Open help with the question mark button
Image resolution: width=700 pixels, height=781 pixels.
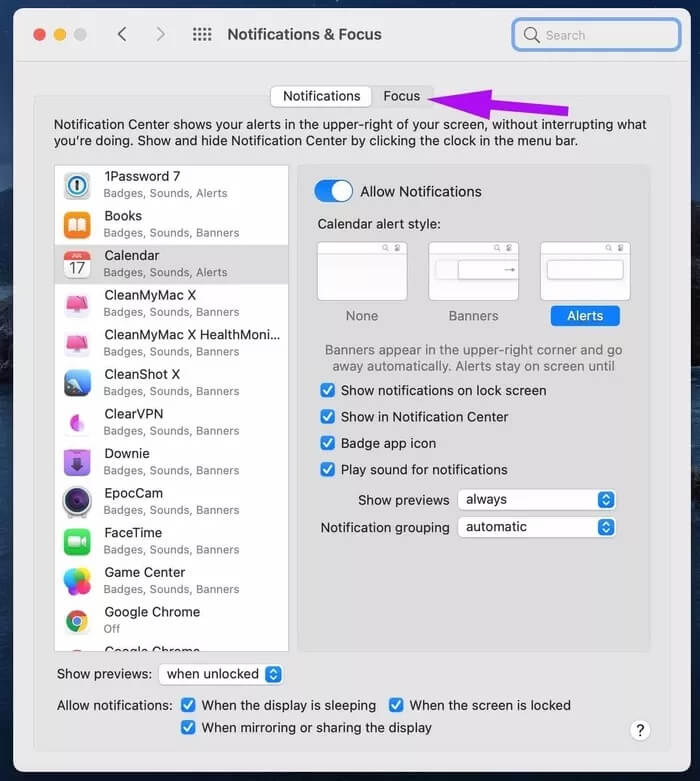(640, 730)
